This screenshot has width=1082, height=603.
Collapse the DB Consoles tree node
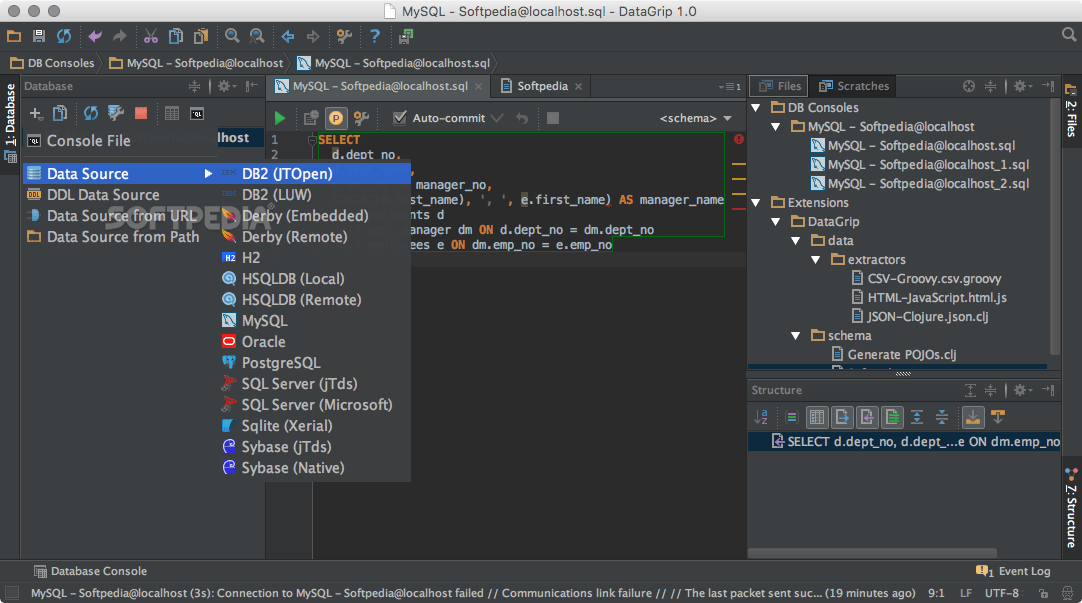tap(756, 108)
